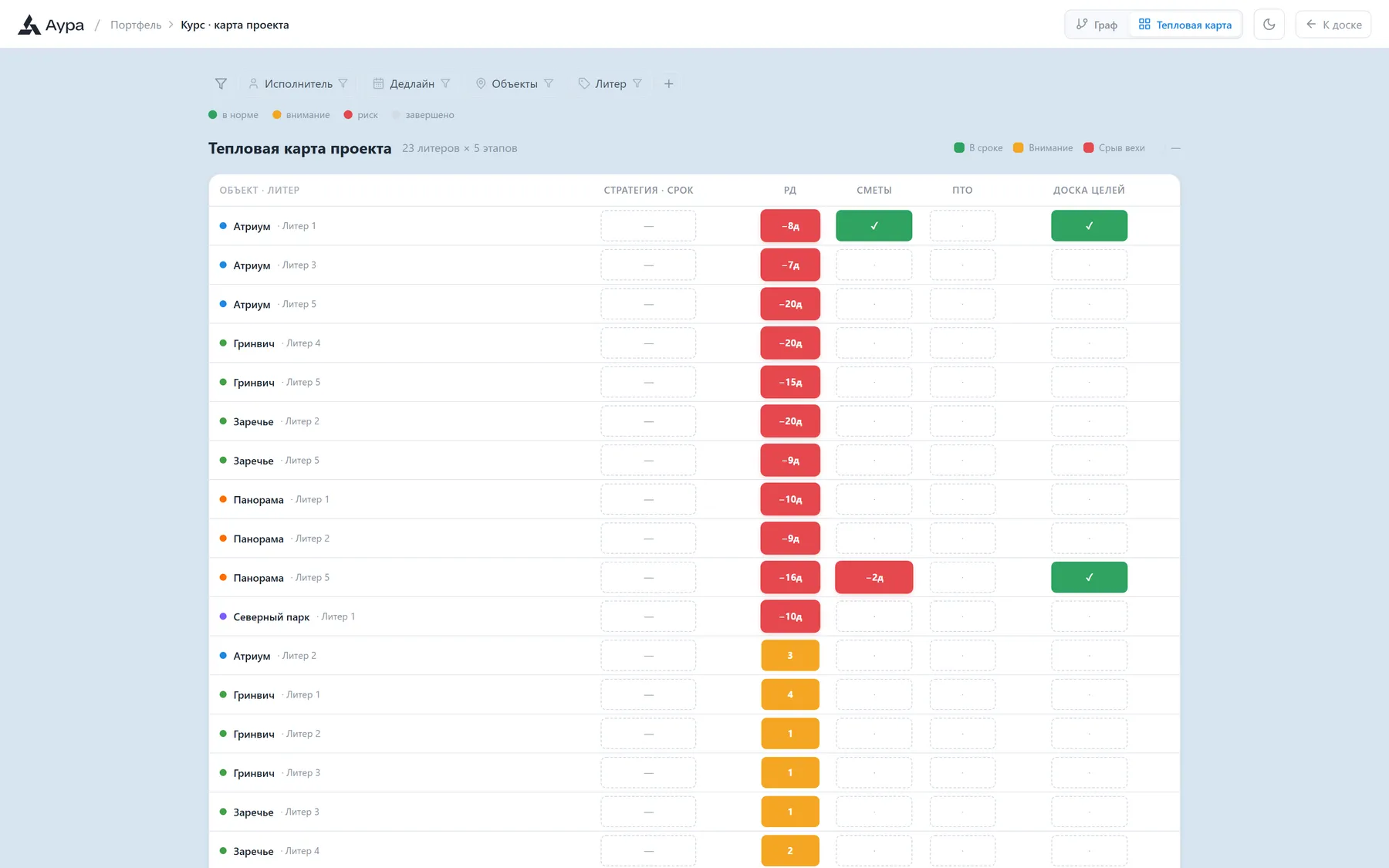This screenshot has width=1389, height=868.
Task: Open the main filter funnel icon
Action: click(x=221, y=83)
